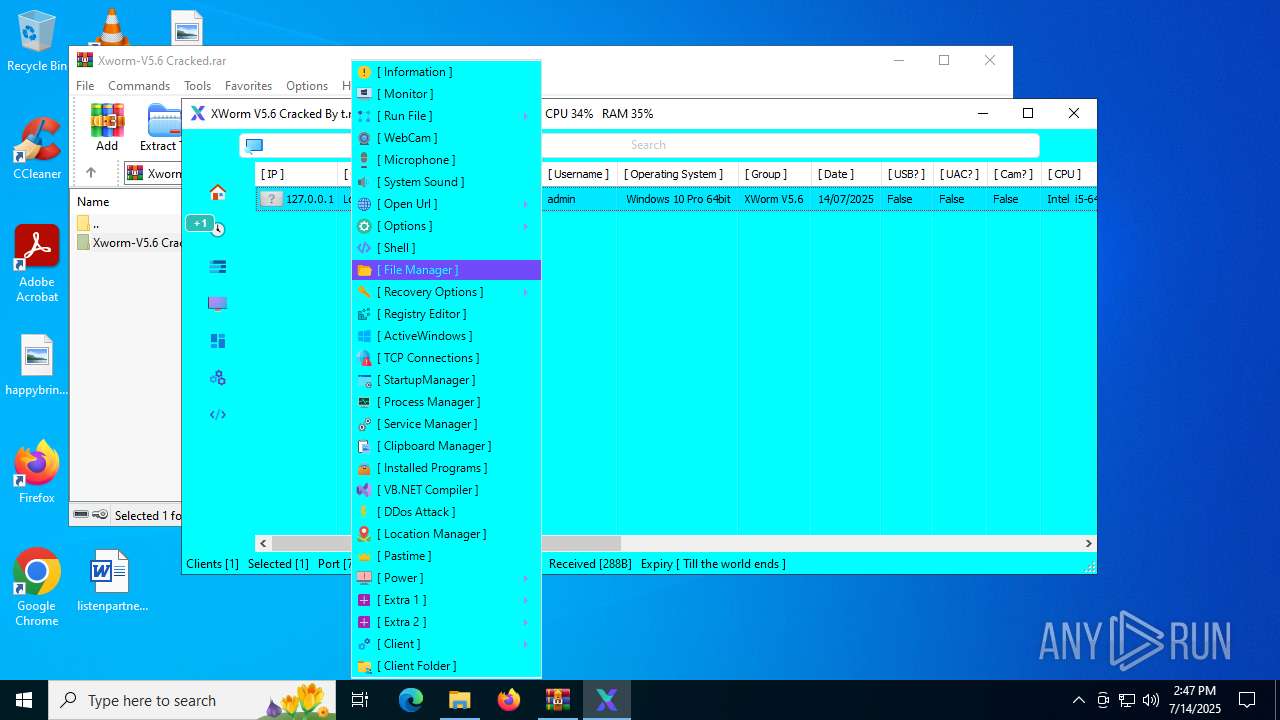1280x720 pixels.
Task: Click the Monitor icon in context menu
Action: click(365, 94)
